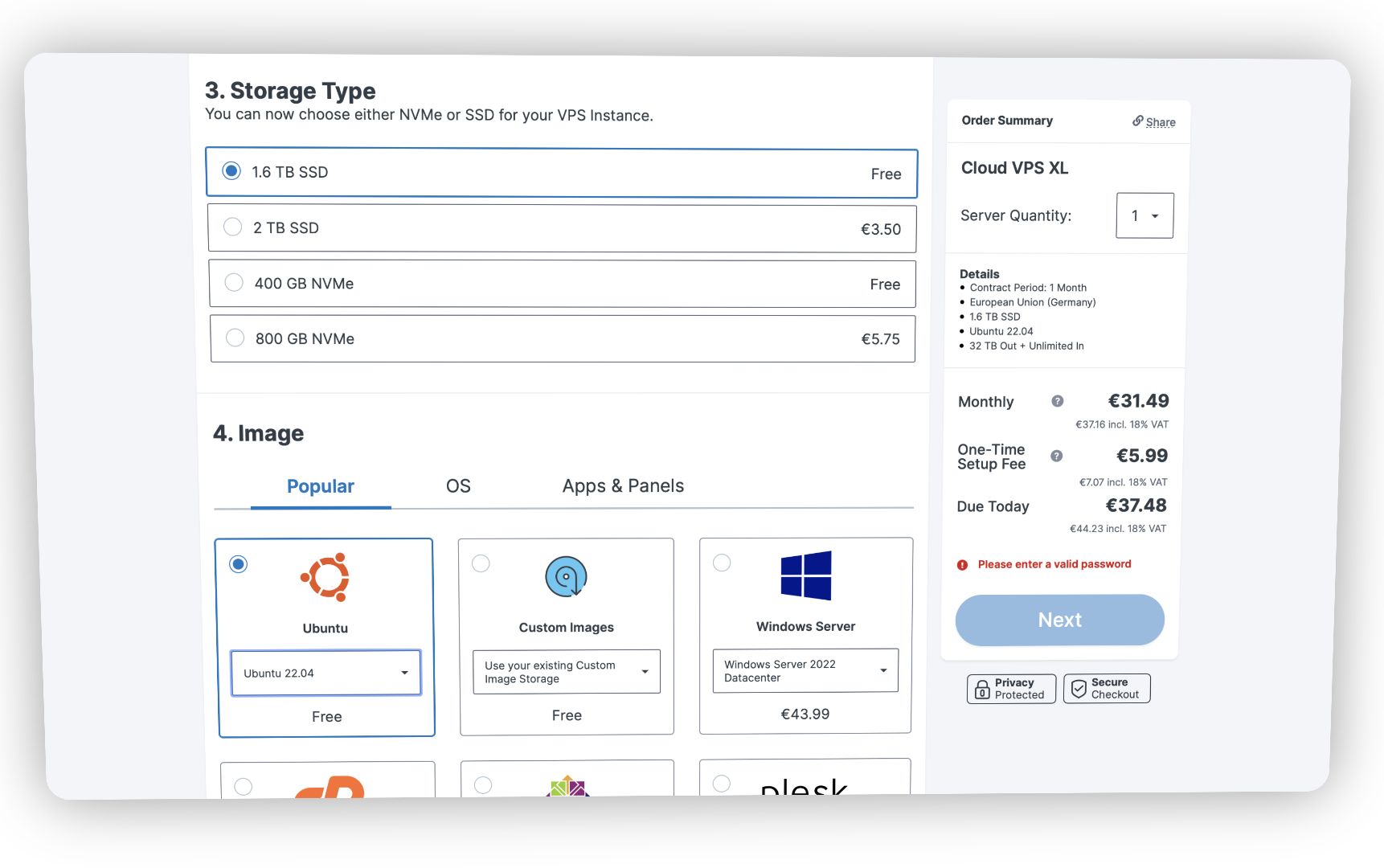Screen dimensions: 1384x868
Task: Click the €43.99 Windows Server price
Action: pos(805,714)
